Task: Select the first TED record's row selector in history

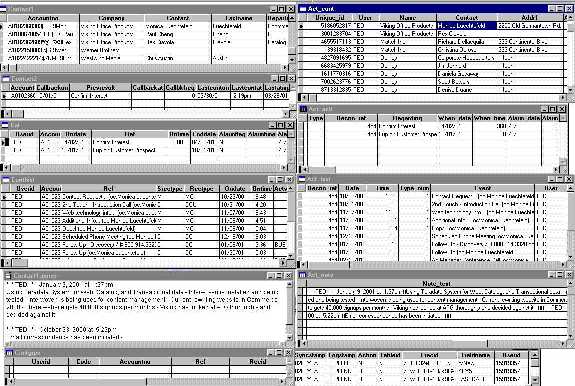Action: click(4, 197)
